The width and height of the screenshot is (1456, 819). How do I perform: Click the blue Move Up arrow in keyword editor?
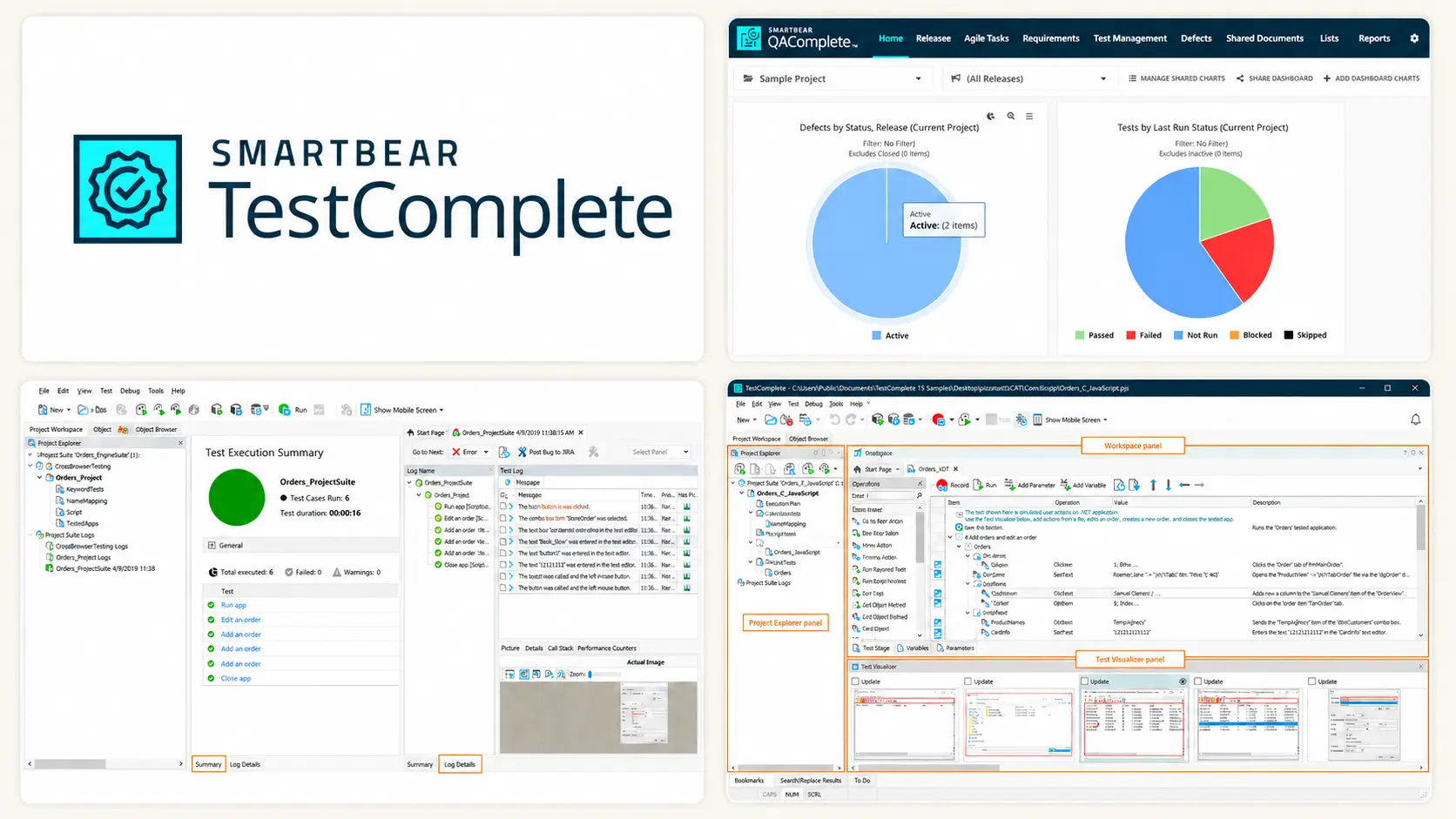pyautogui.click(x=1153, y=485)
